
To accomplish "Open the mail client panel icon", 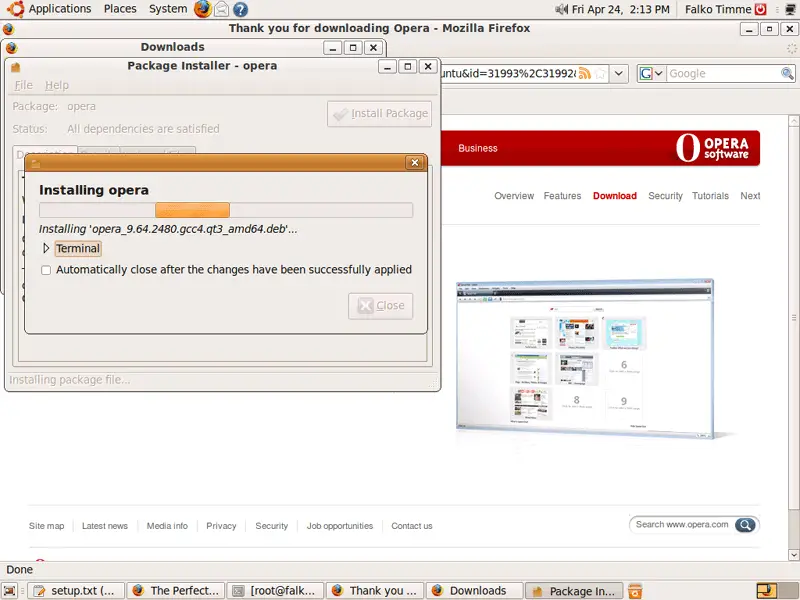I will pyautogui.click(x=221, y=9).
